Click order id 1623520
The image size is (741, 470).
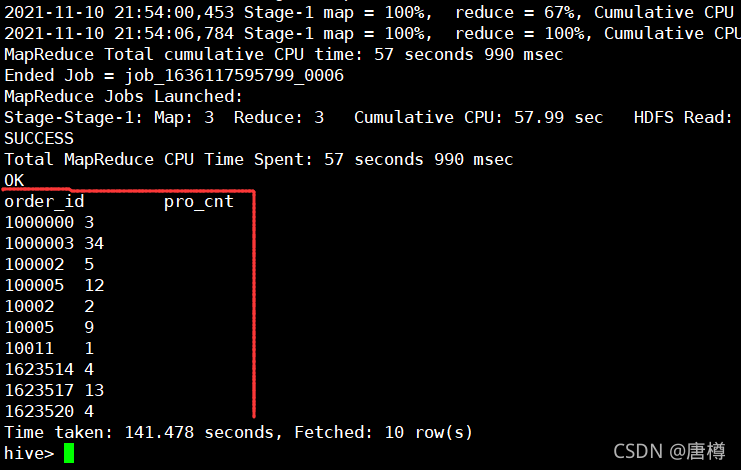click(39, 411)
